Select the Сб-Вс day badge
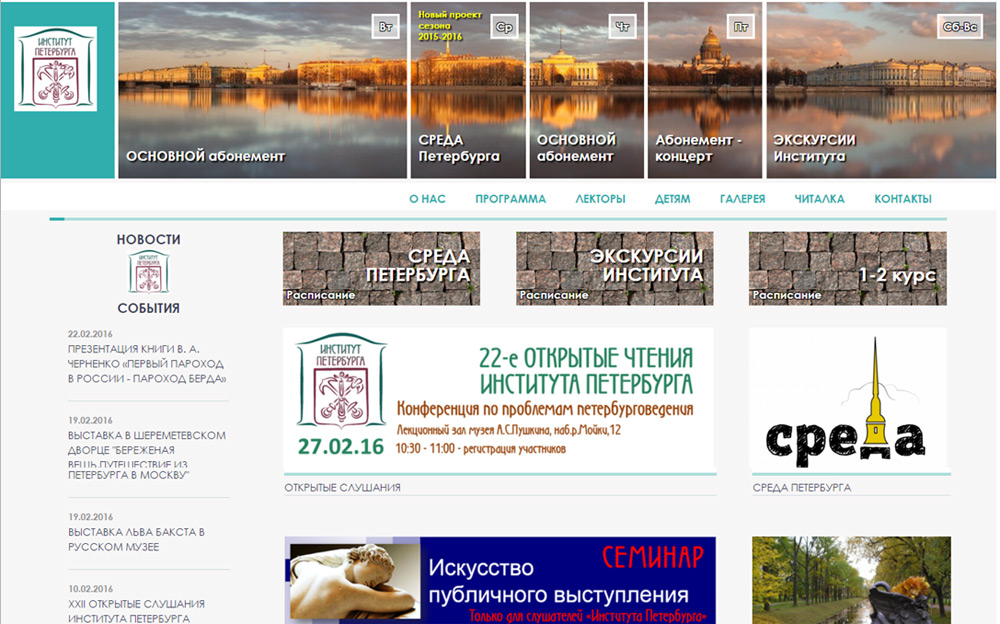The width and height of the screenshot is (1000, 624). click(x=959, y=27)
